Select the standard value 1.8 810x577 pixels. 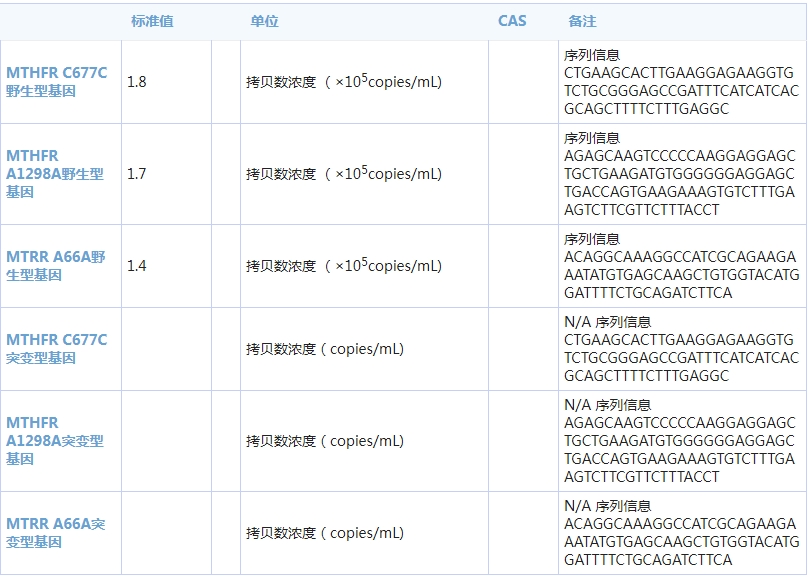click(137, 82)
